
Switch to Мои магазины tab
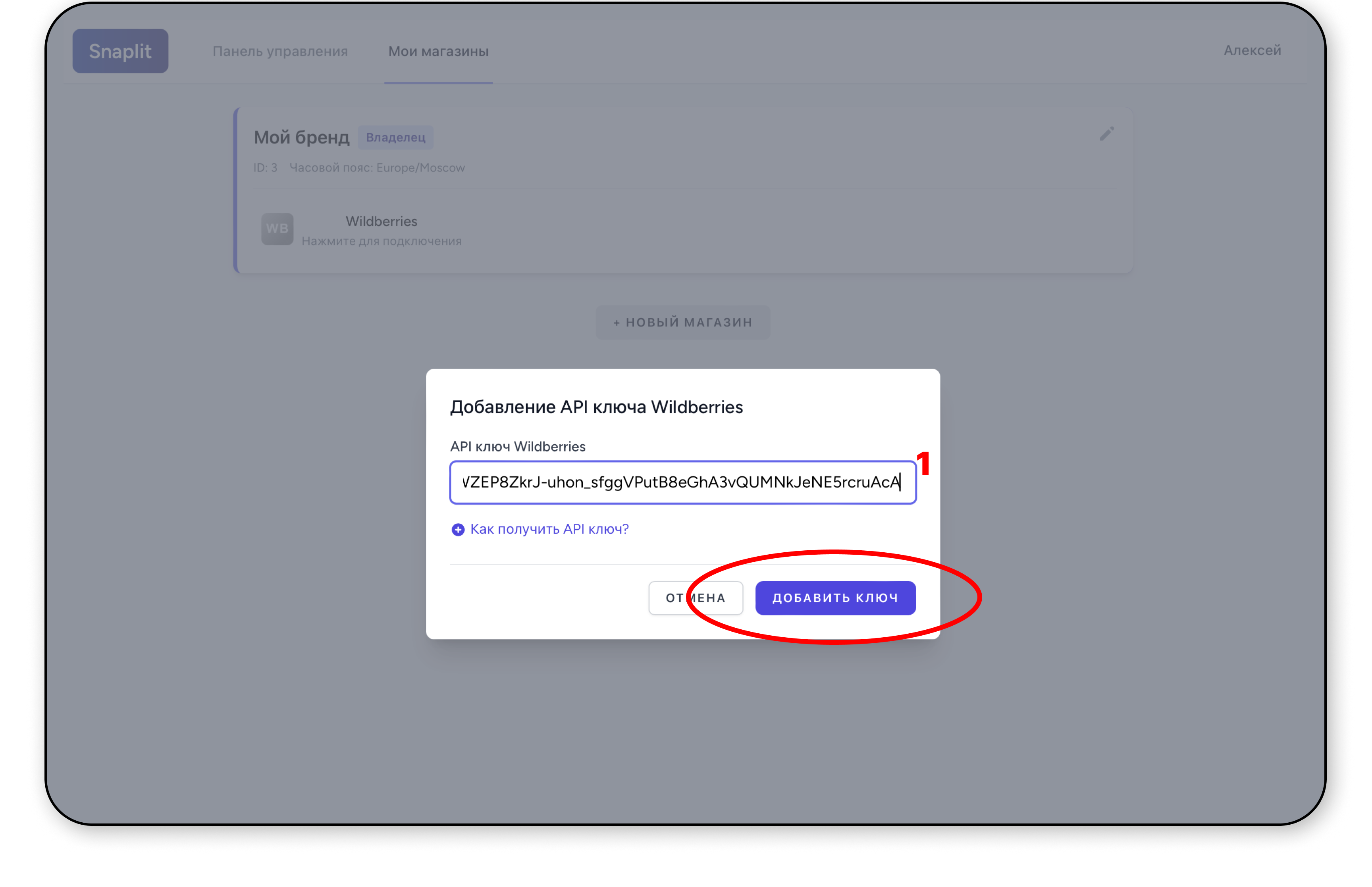[x=438, y=51]
